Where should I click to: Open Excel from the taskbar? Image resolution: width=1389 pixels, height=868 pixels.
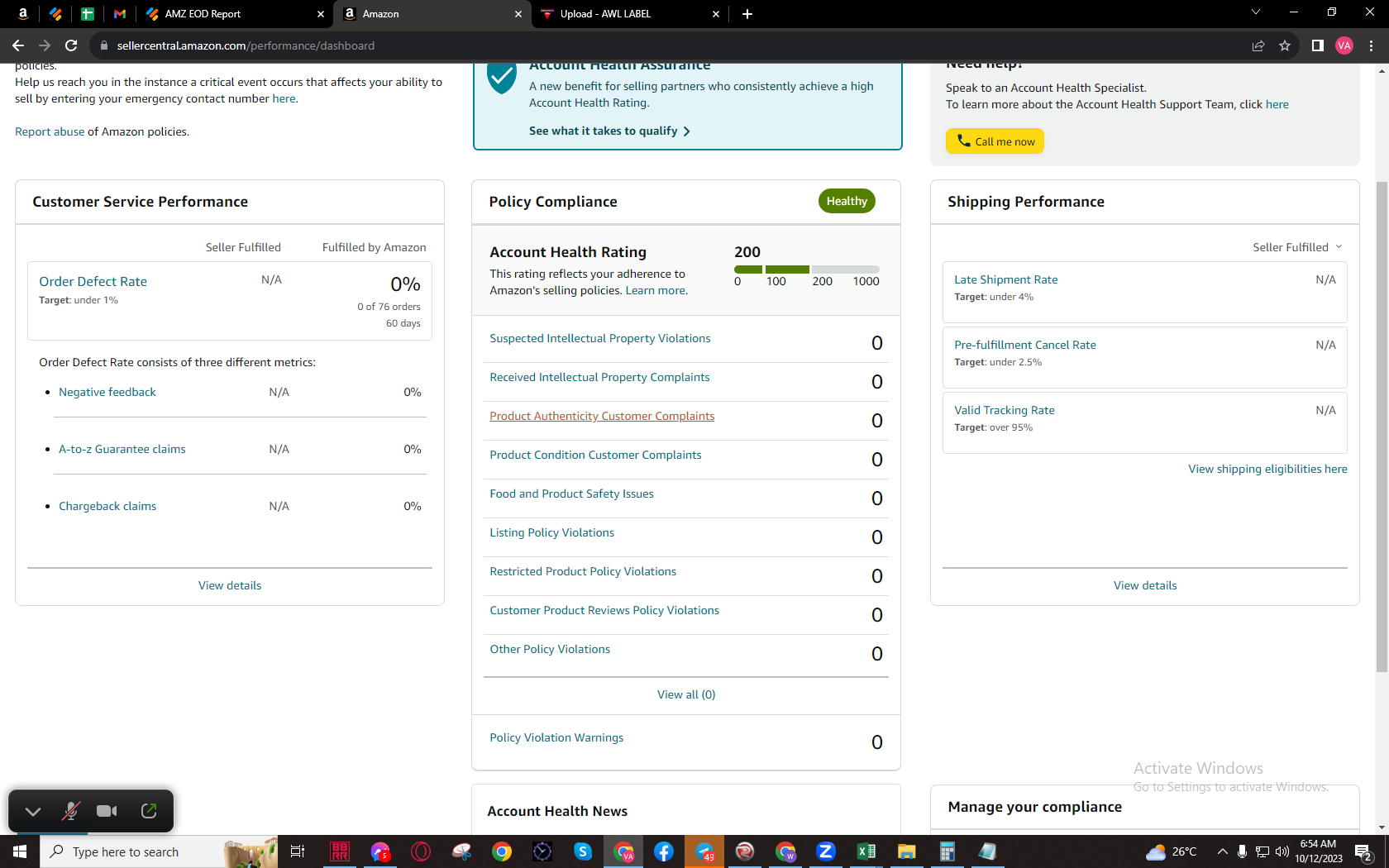click(x=866, y=851)
